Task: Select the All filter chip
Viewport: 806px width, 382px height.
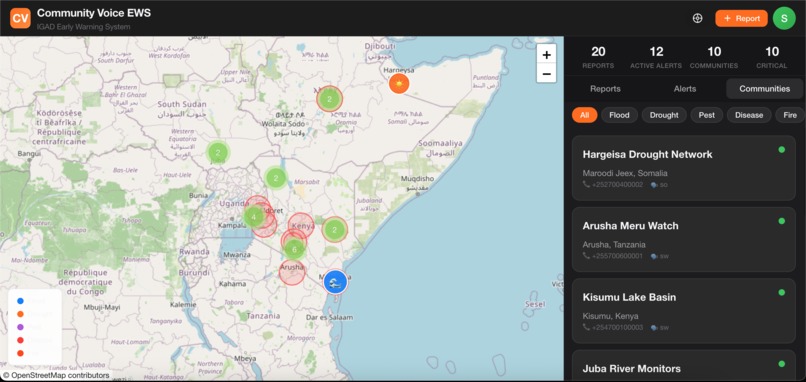Action: tap(584, 115)
